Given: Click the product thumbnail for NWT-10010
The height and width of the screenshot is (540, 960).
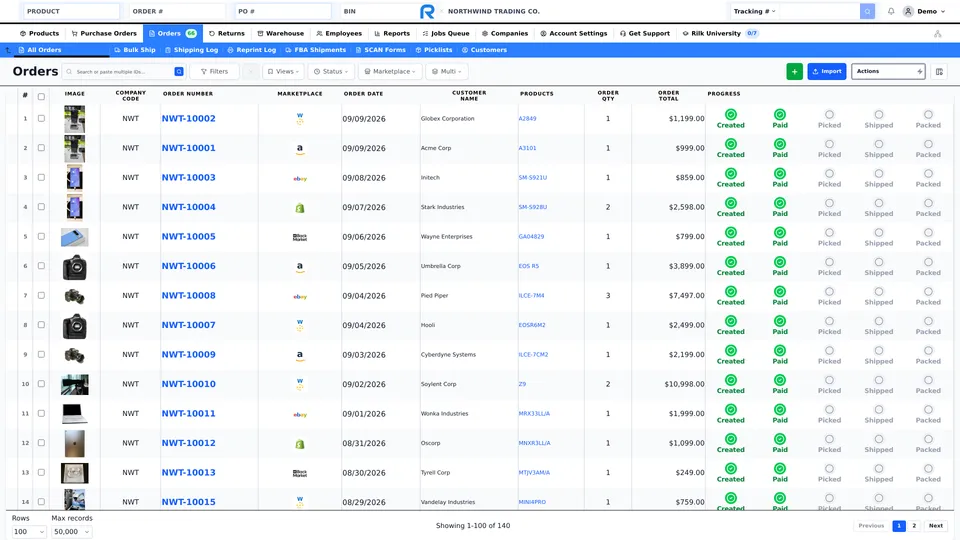Looking at the screenshot, I should click(75, 384).
